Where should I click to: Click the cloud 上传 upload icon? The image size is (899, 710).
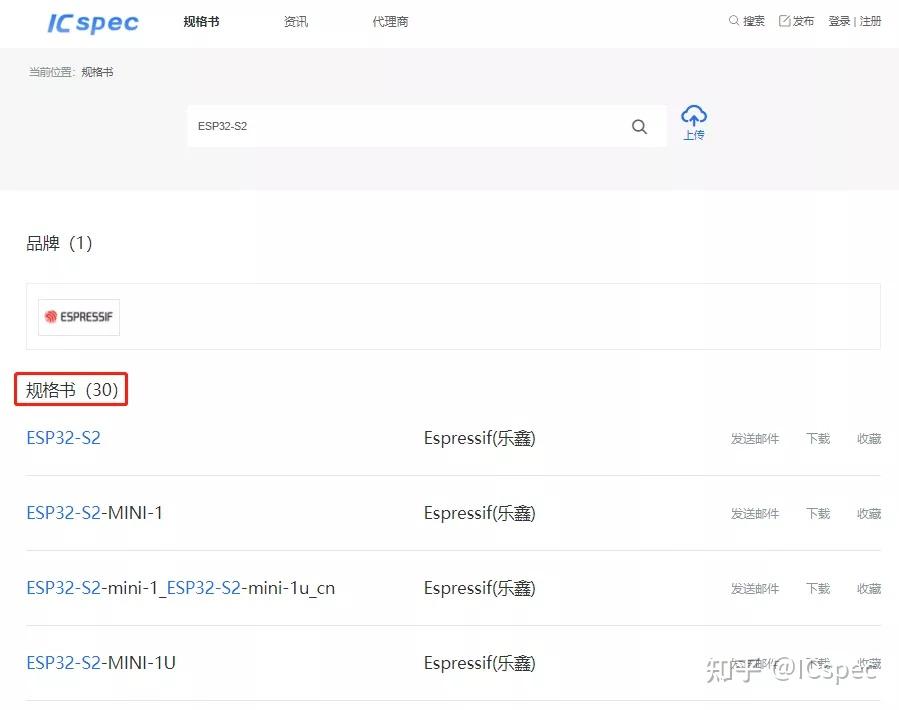coord(694,114)
